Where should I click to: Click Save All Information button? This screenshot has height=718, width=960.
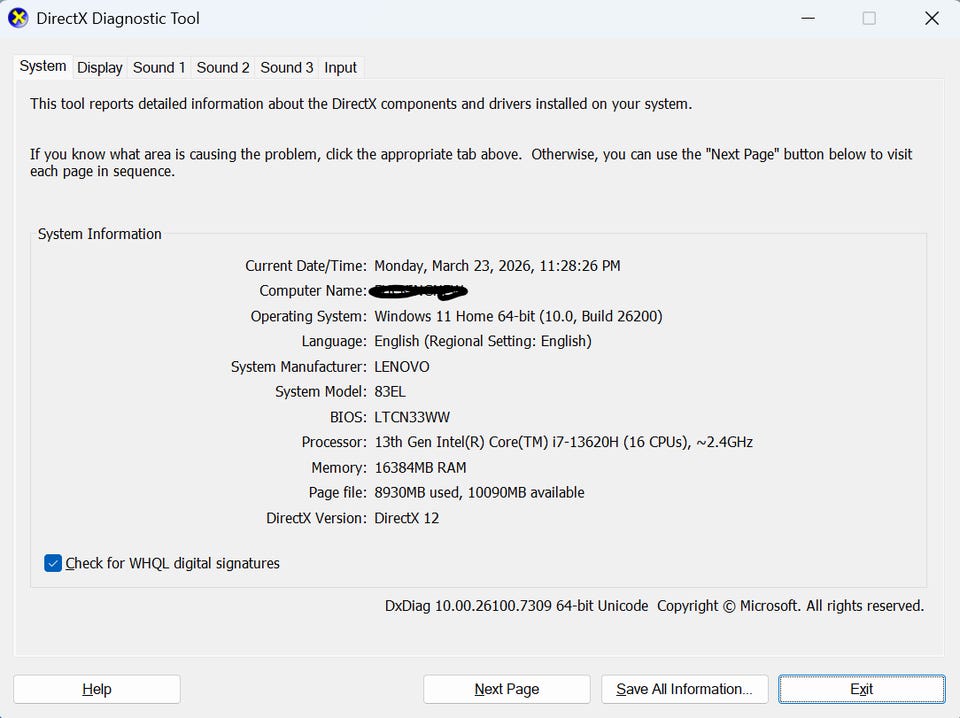(684, 689)
